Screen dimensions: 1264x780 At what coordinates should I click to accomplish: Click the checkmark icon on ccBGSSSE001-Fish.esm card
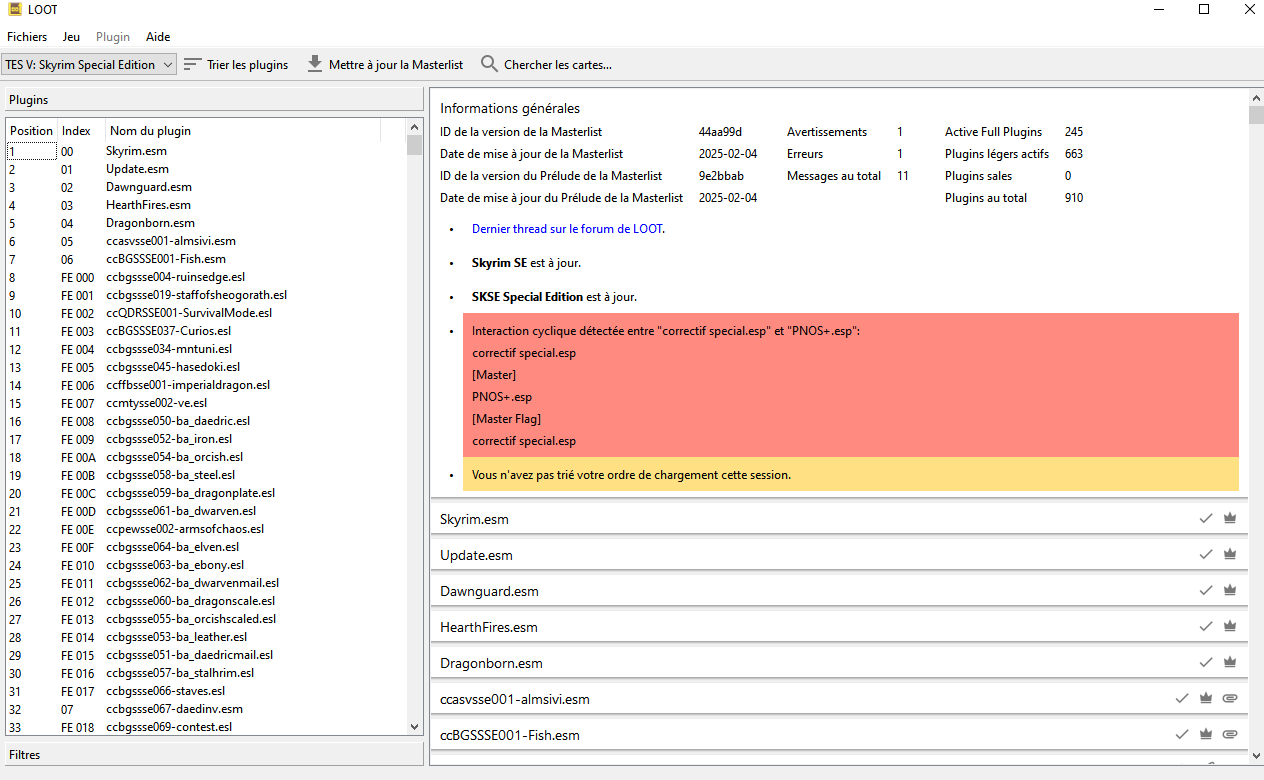[1182, 734]
